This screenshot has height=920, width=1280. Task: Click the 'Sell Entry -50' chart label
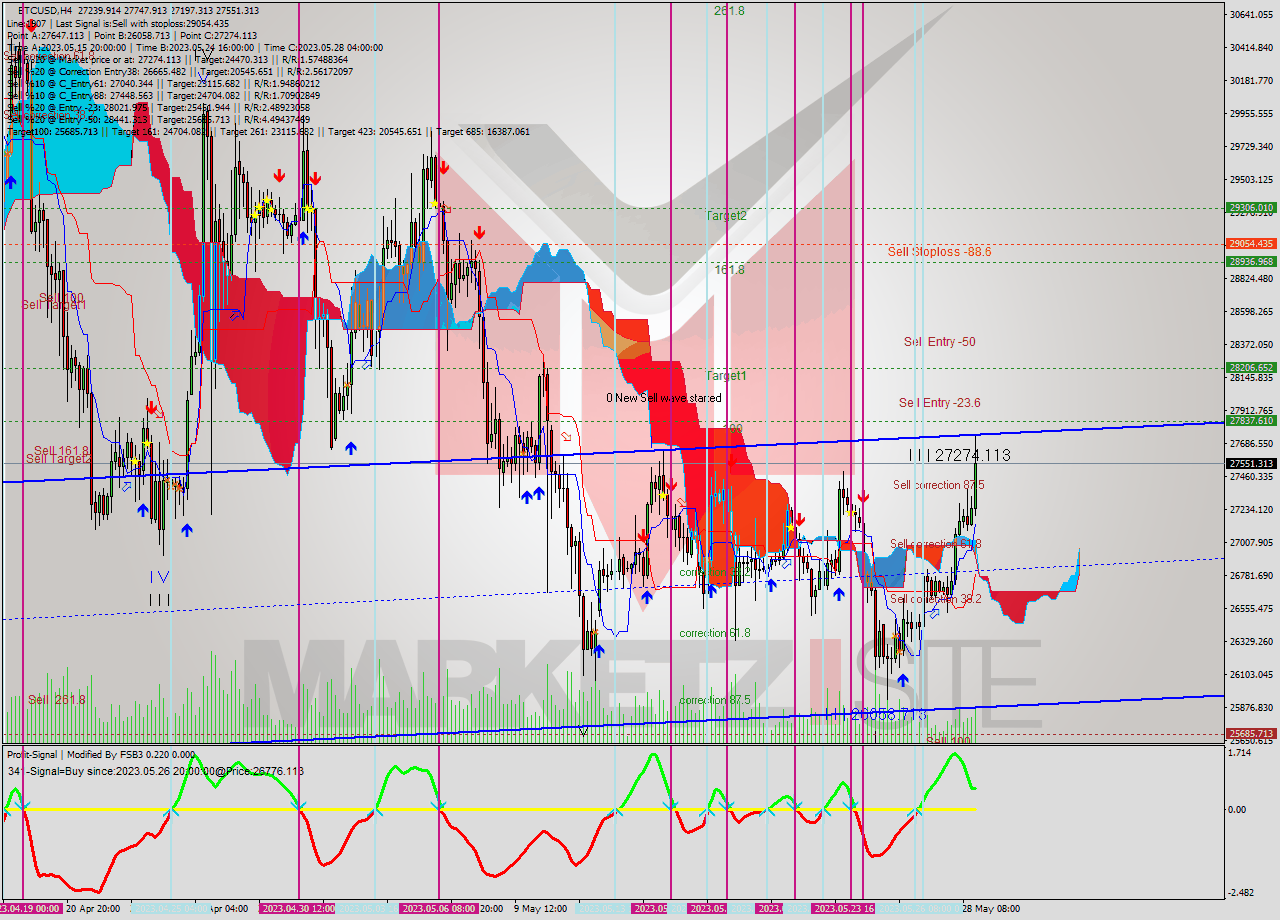click(939, 342)
